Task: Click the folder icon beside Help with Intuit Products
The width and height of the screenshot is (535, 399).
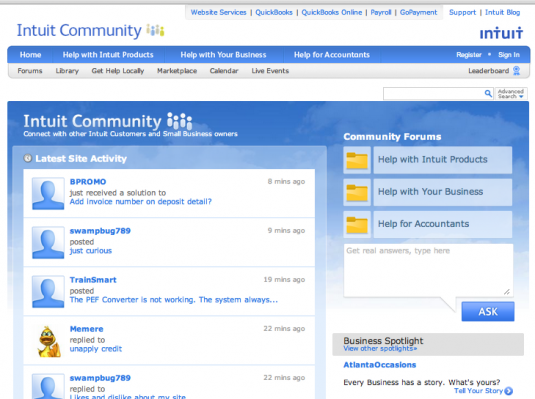Action: click(357, 160)
